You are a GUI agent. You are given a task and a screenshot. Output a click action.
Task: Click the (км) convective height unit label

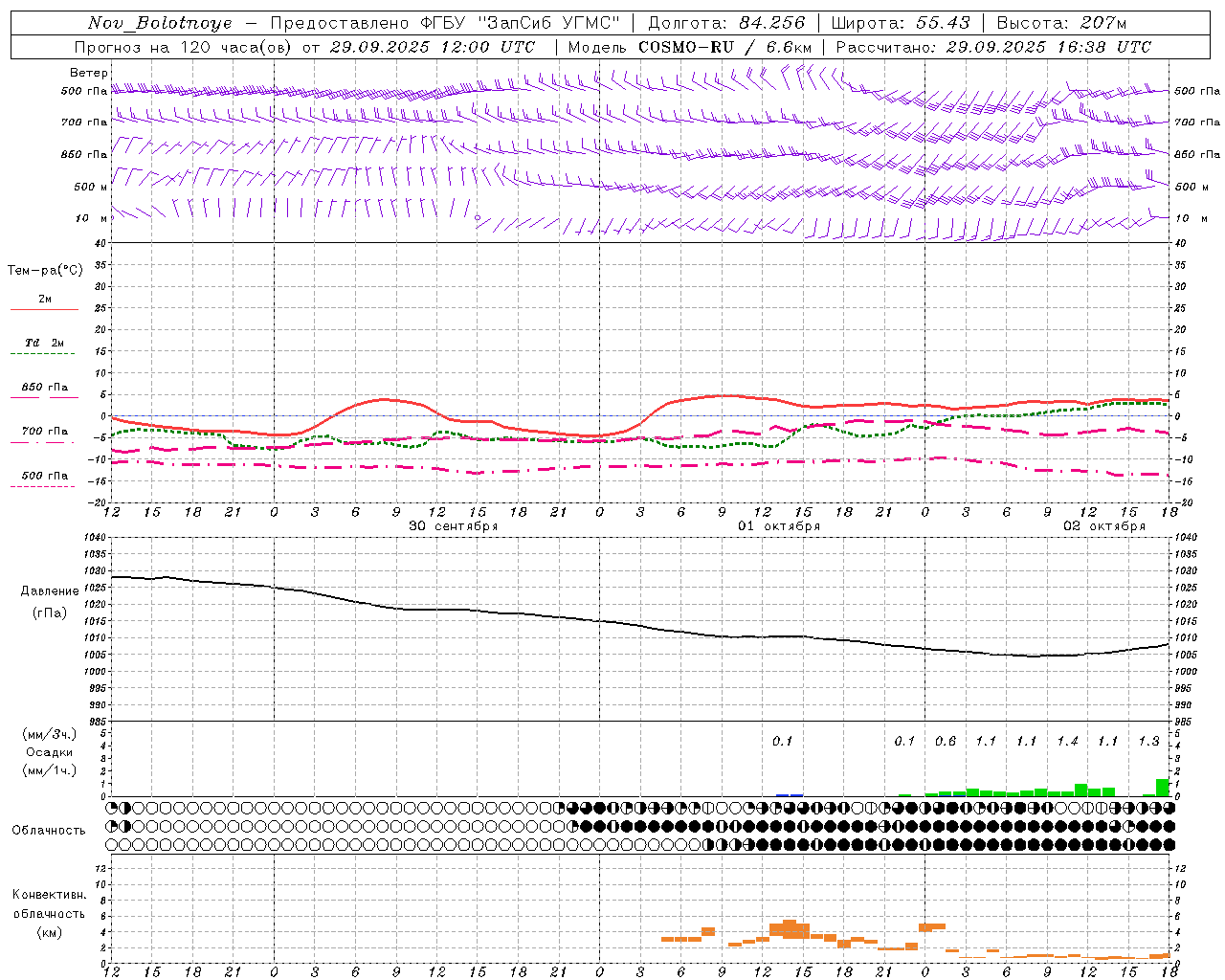click(50, 932)
